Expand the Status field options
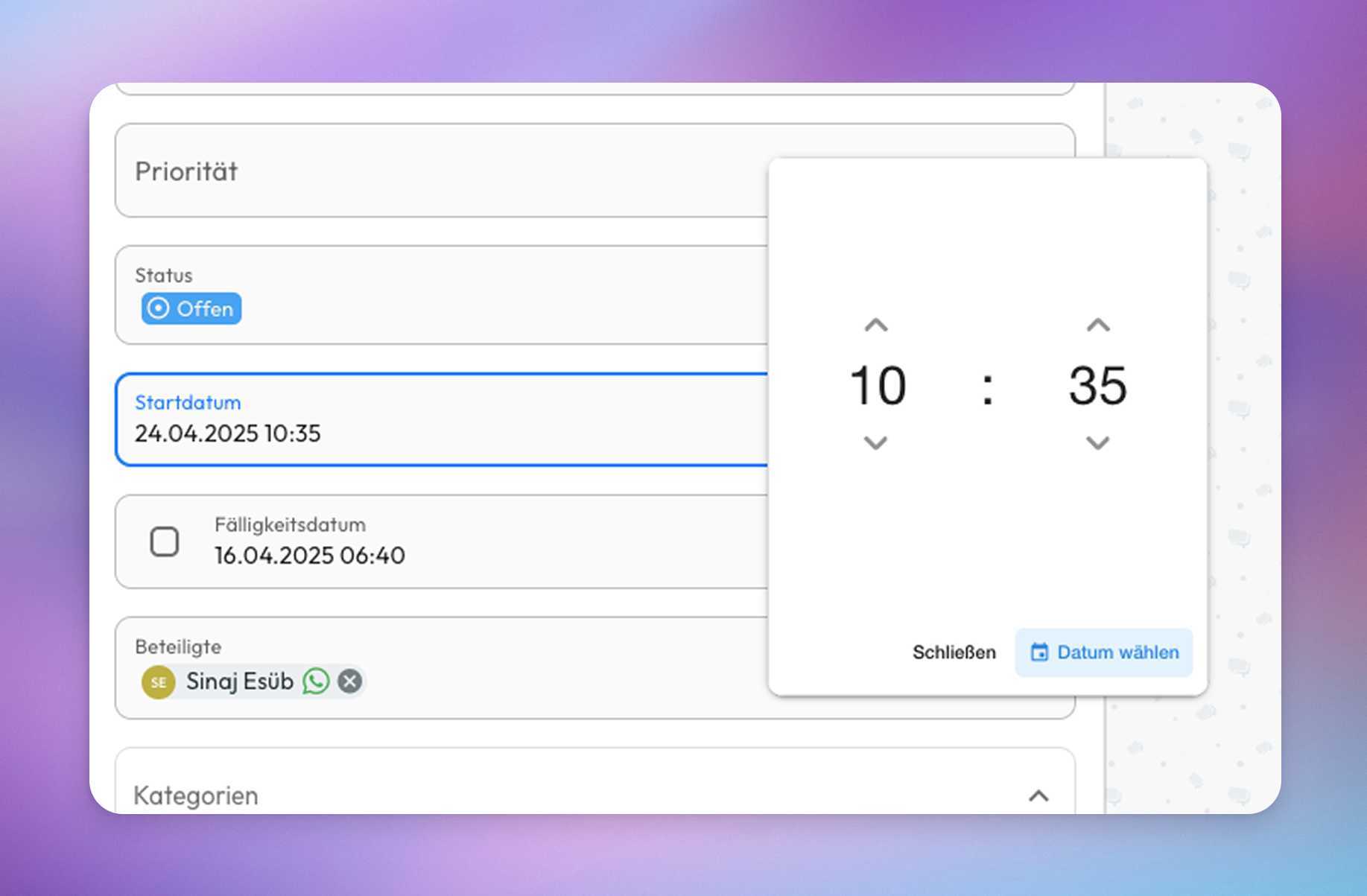The width and height of the screenshot is (1367, 896). (x=447, y=294)
